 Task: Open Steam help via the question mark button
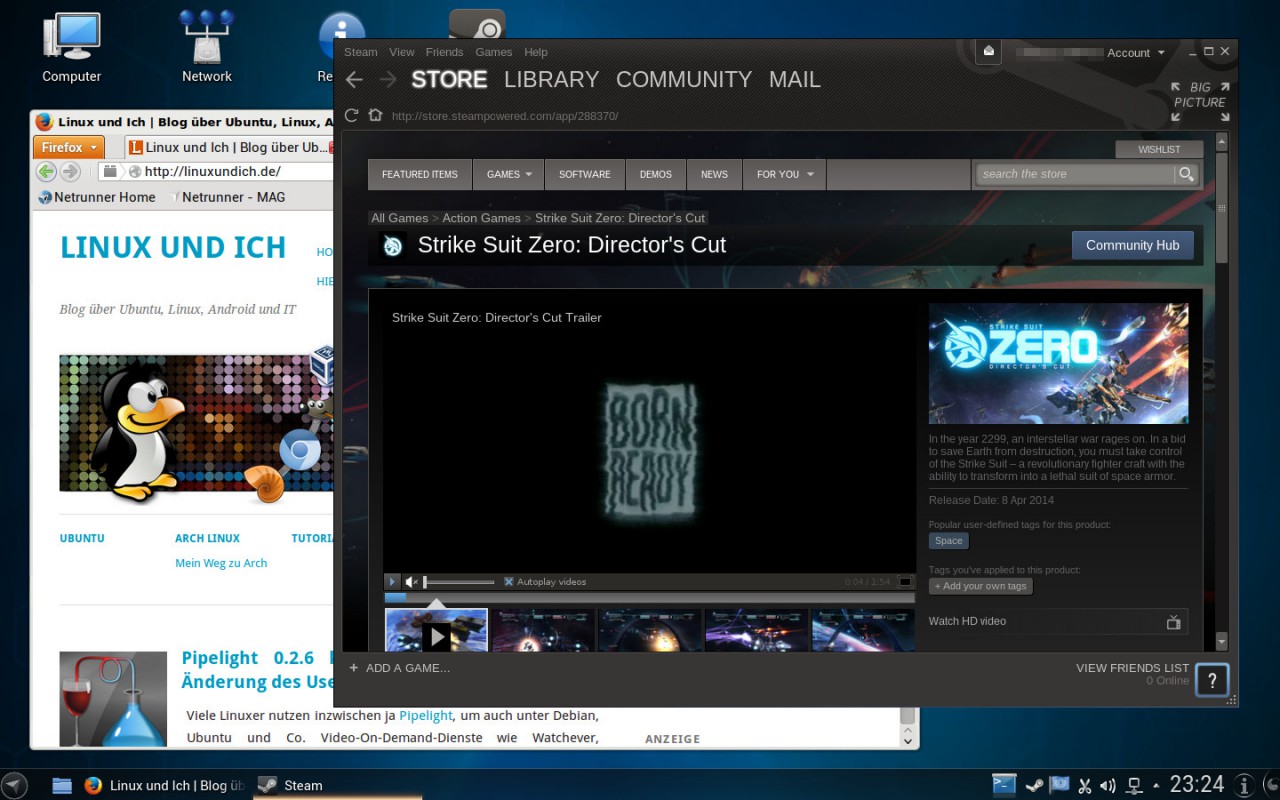[1212, 680]
